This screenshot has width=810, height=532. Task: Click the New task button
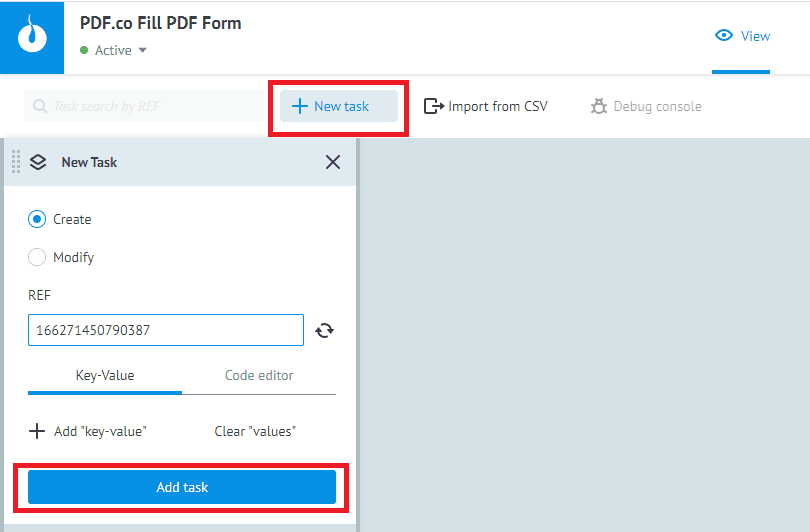tap(339, 106)
